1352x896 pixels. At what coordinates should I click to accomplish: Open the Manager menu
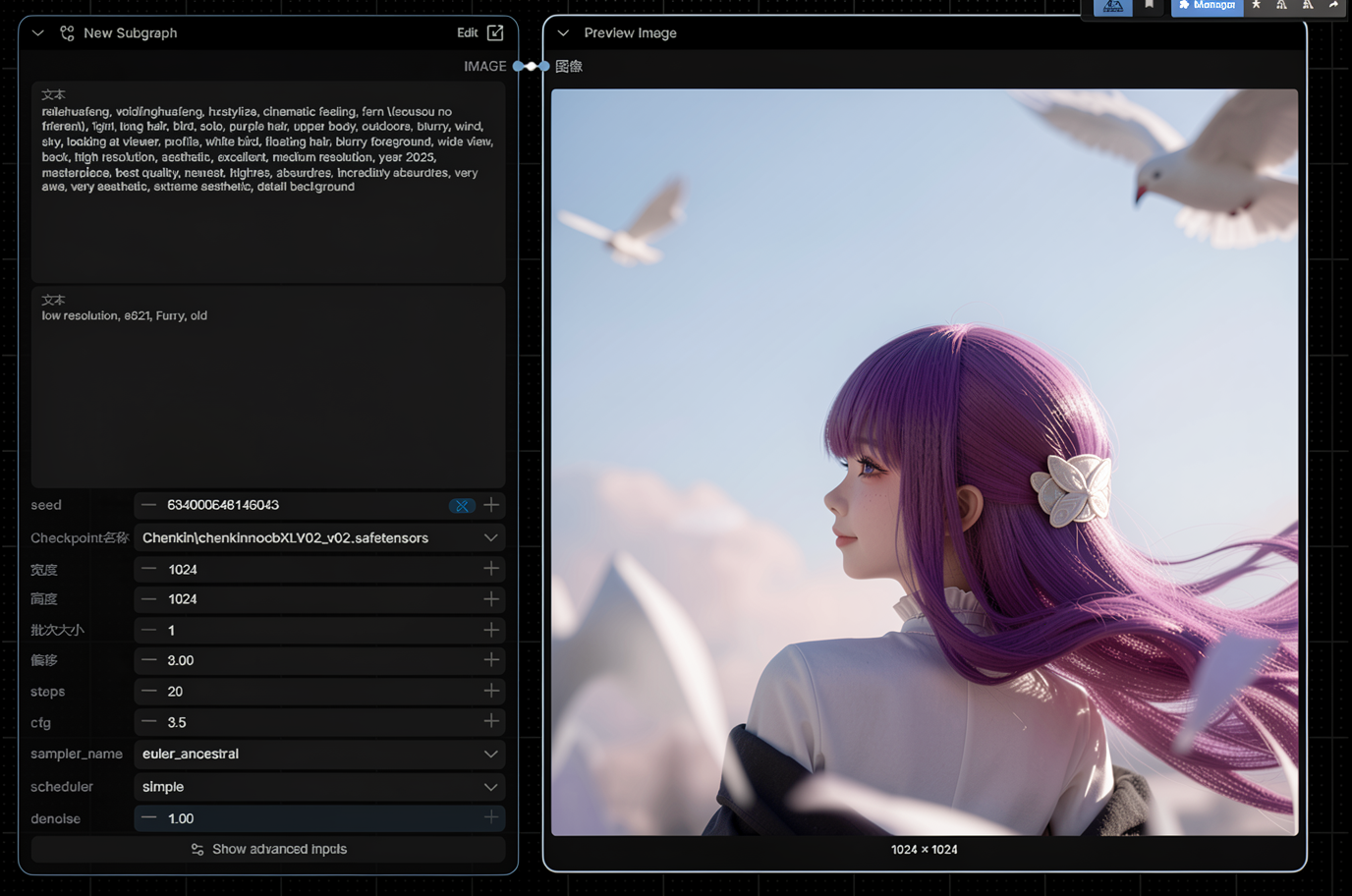coord(1207,6)
